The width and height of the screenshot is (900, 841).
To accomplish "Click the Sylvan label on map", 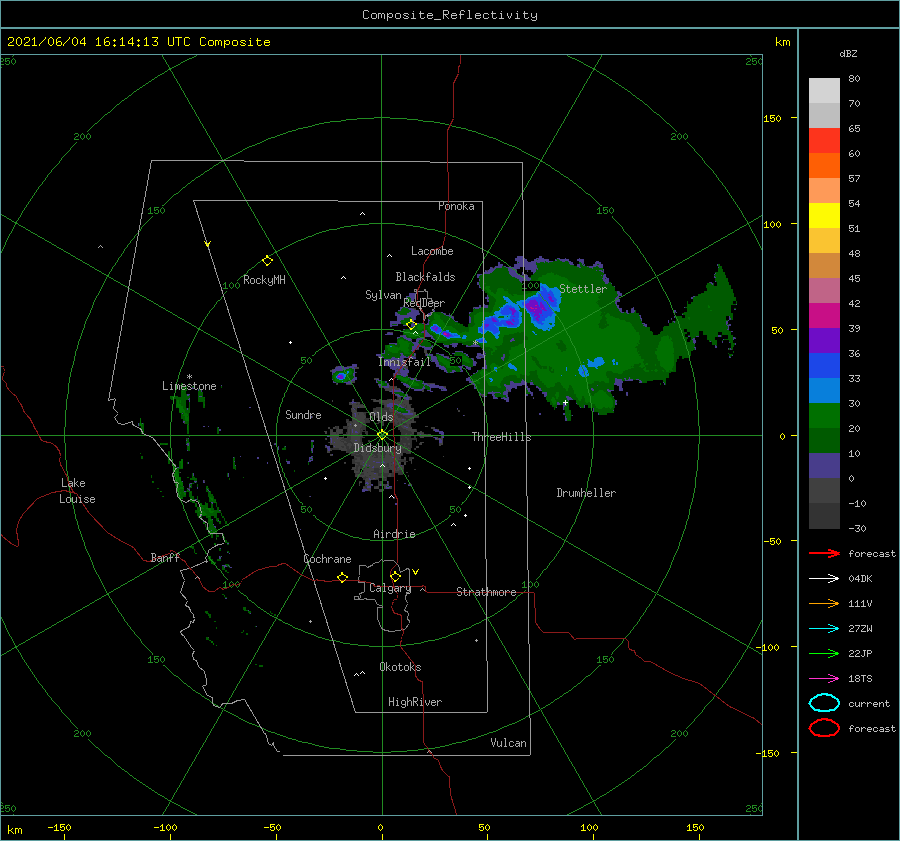I will [x=383, y=295].
